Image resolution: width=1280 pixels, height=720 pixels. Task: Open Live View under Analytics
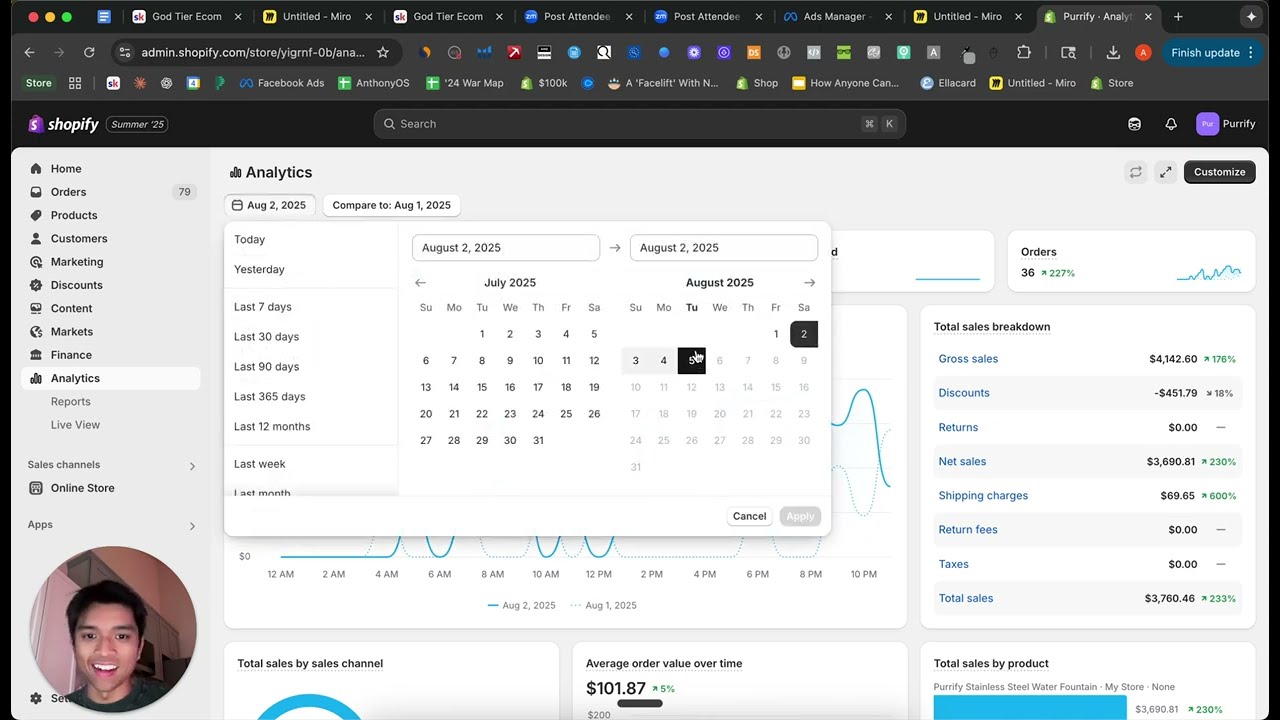coord(75,425)
